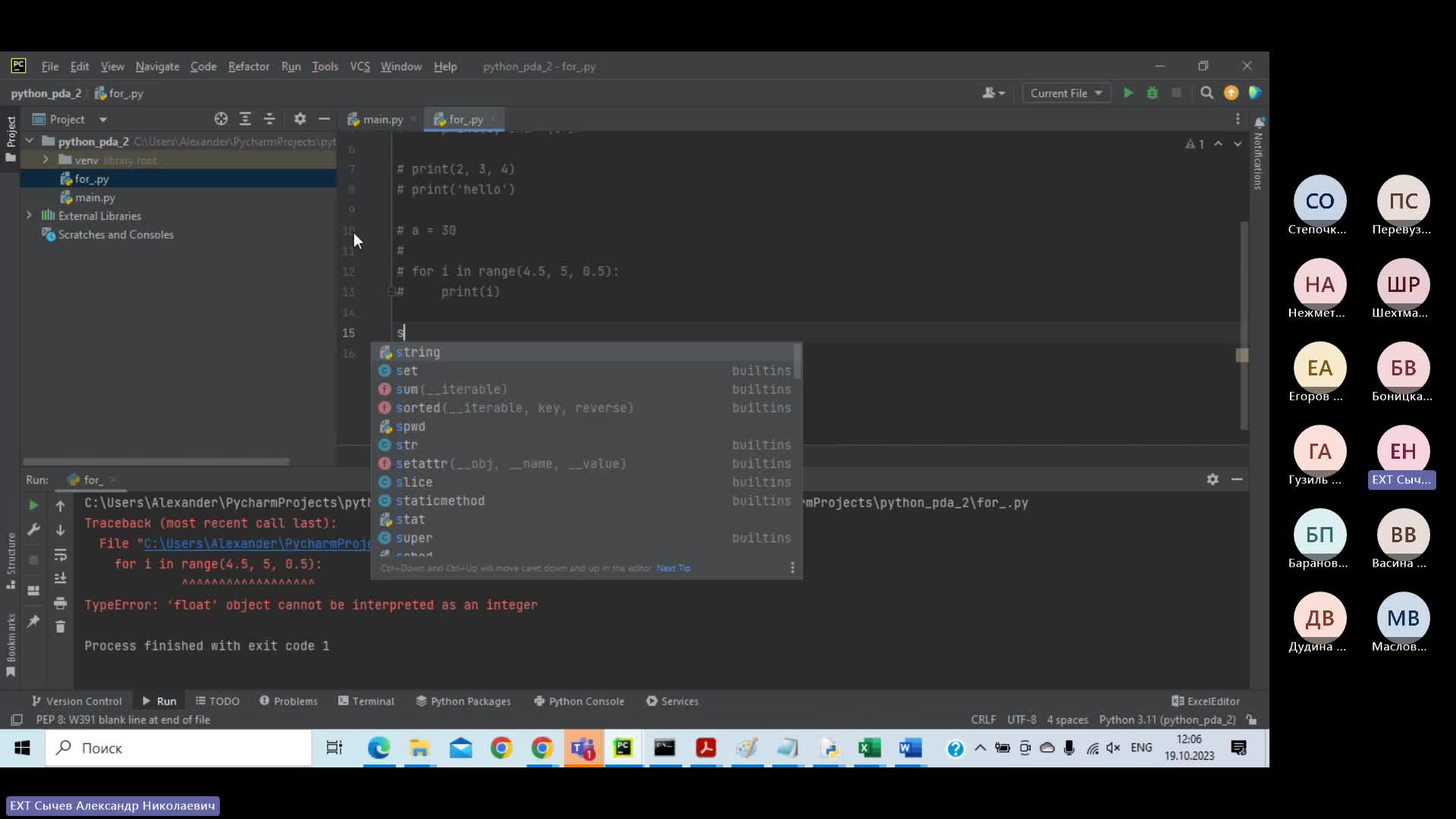
Task: Select main.py in Project tree
Action: point(95,197)
